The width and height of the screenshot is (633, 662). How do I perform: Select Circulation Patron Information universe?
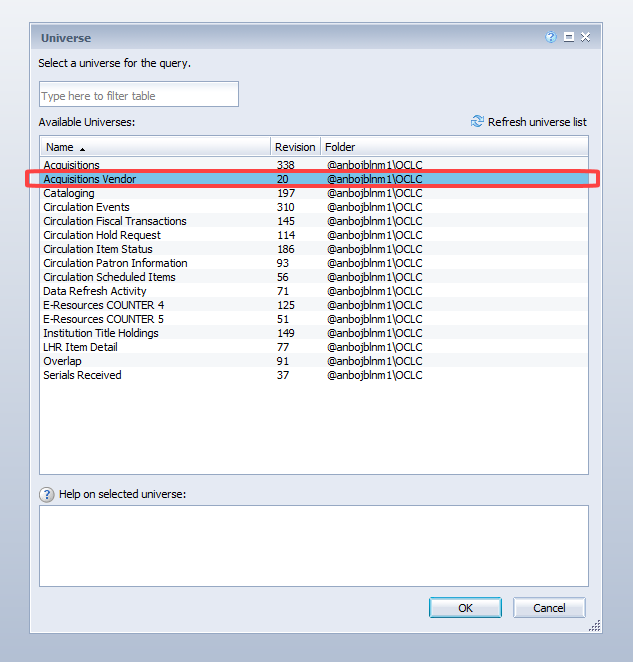click(314, 263)
